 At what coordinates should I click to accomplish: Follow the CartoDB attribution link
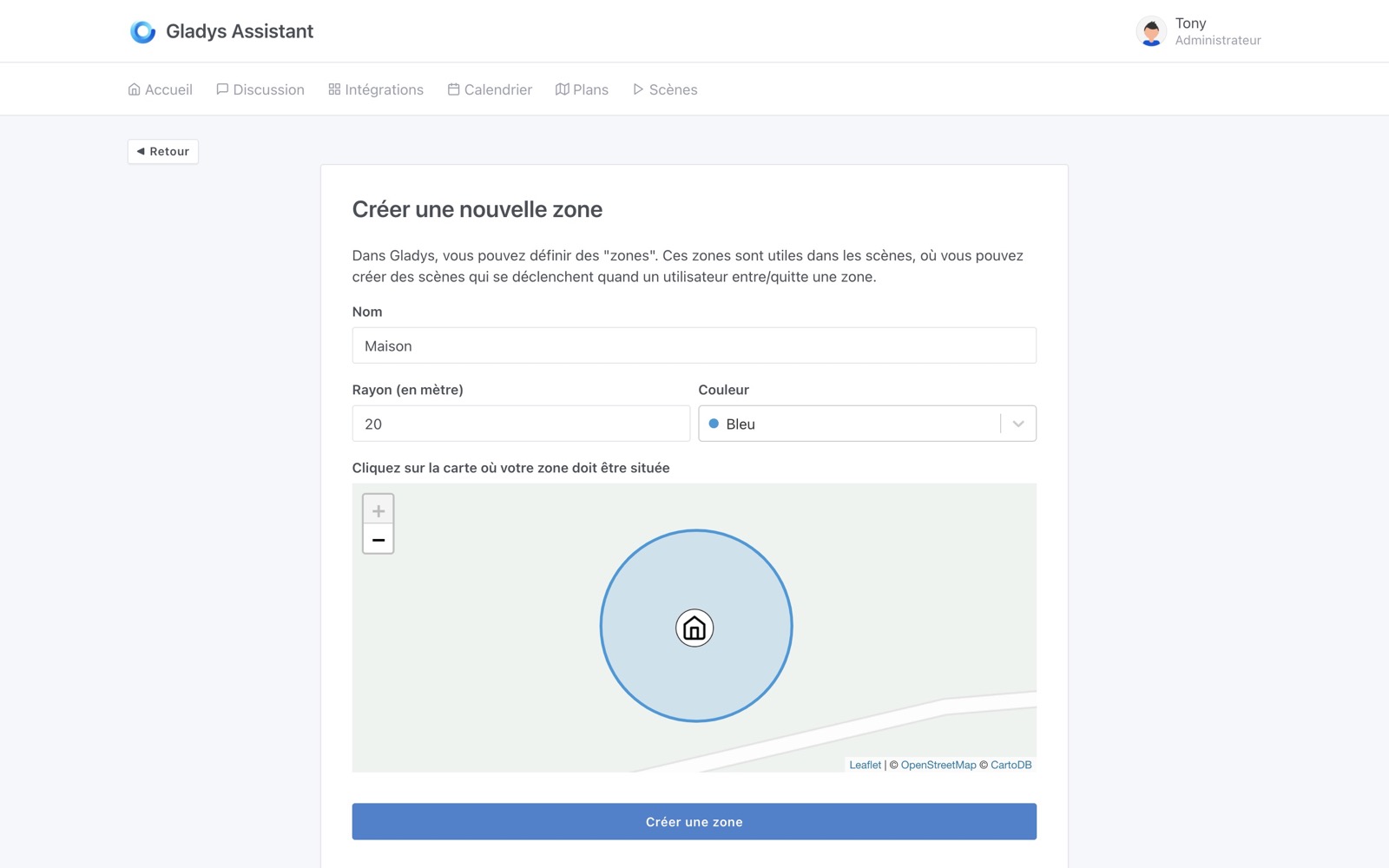point(1010,765)
